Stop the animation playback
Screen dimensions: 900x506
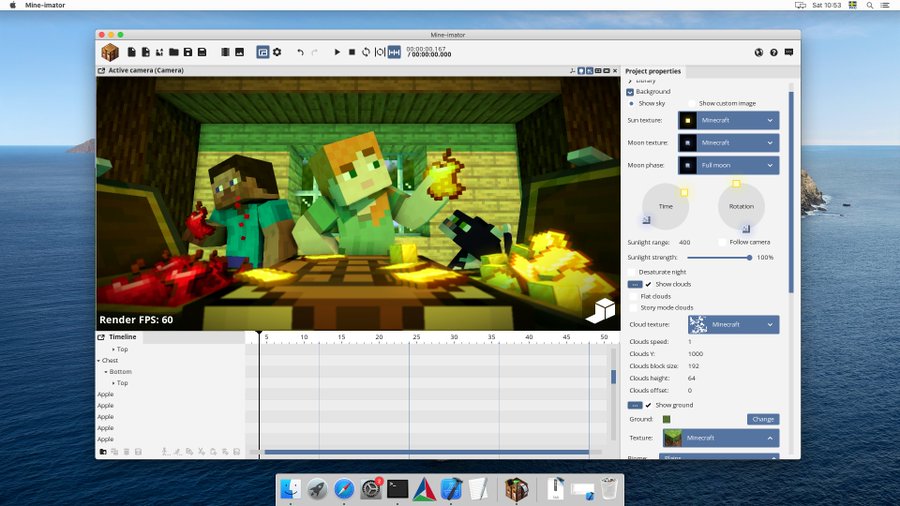coord(352,52)
